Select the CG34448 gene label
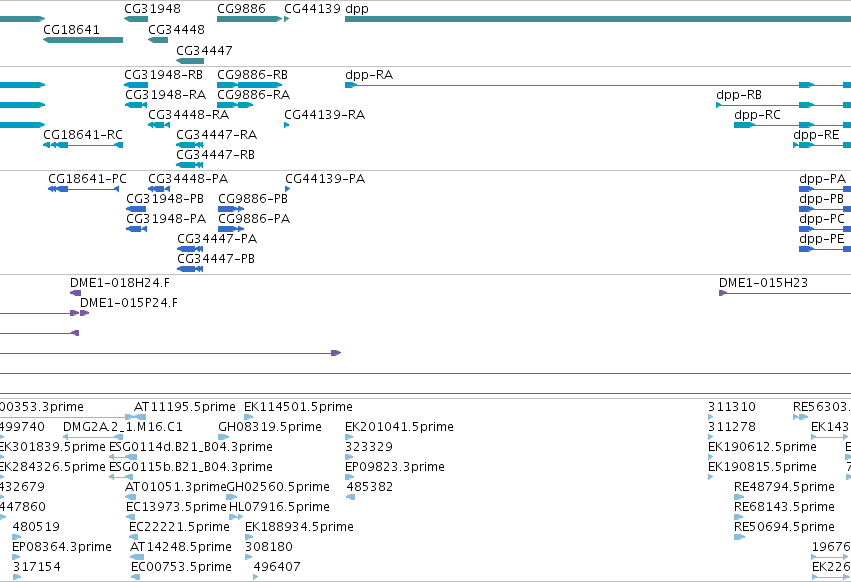851x582 pixels. [x=176, y=29]
